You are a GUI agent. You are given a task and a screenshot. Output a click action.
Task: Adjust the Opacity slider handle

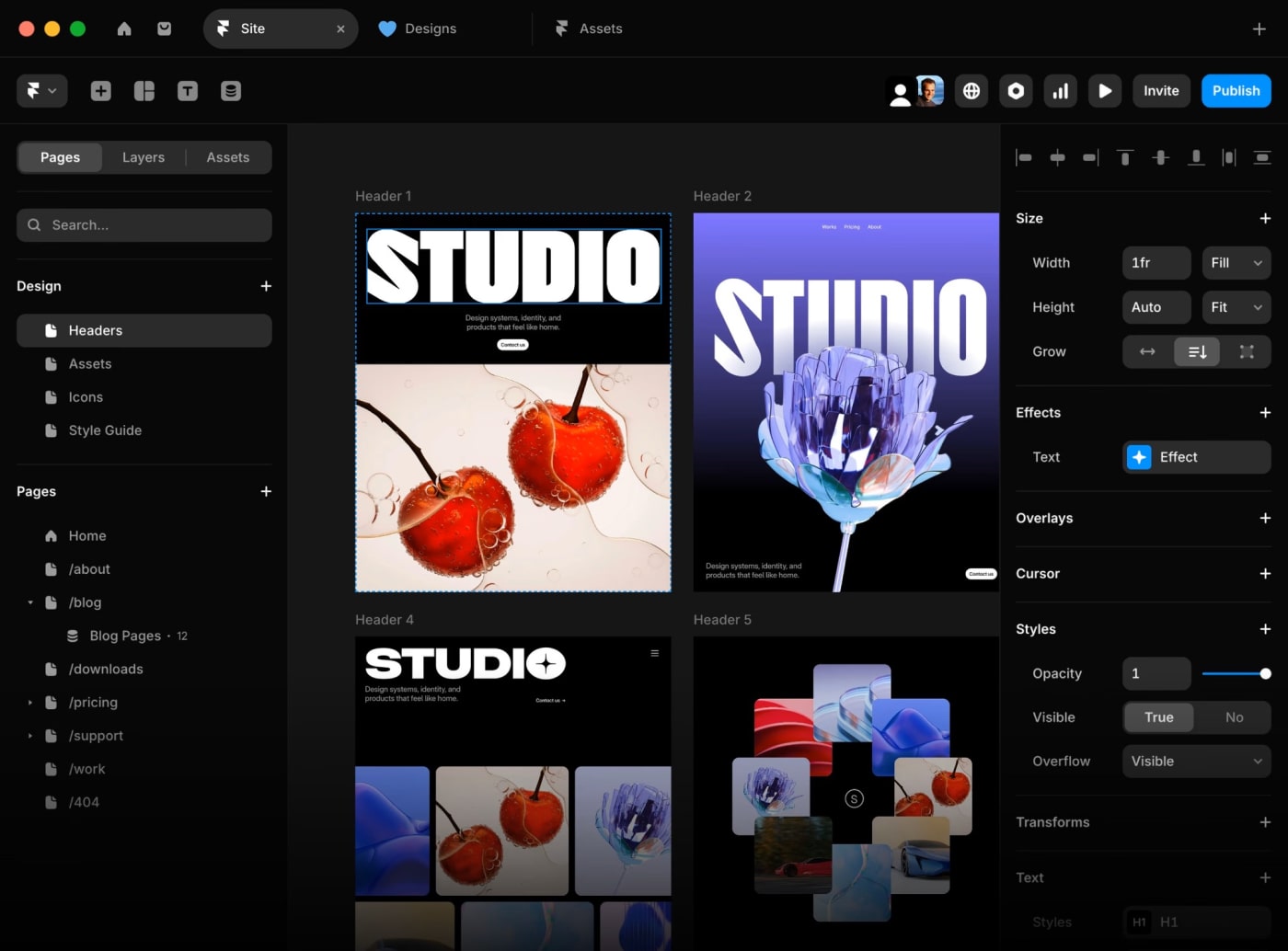1265,674
